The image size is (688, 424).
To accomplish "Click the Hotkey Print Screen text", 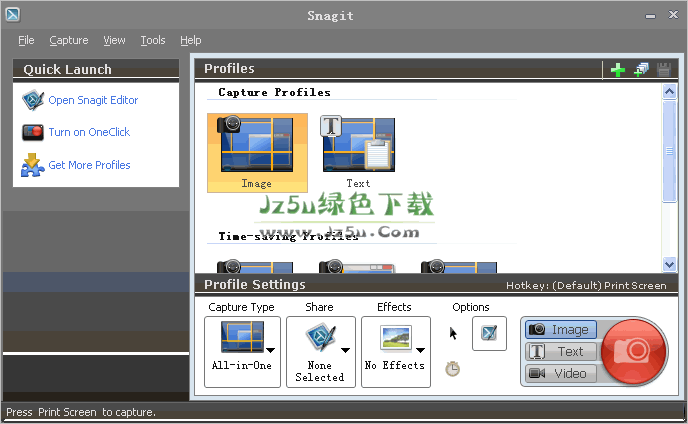I will click(586, 286).
